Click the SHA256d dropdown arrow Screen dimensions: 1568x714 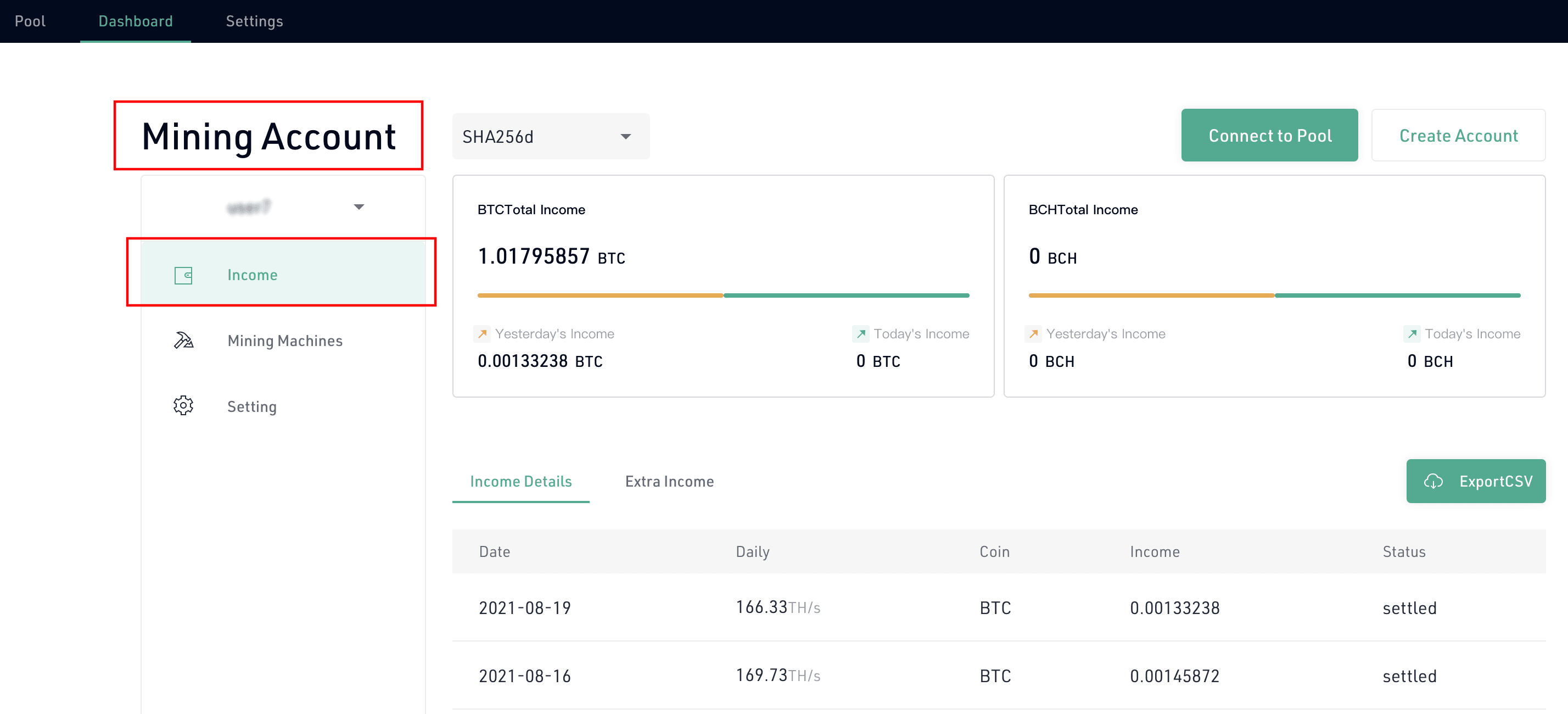tap(626, 136)
